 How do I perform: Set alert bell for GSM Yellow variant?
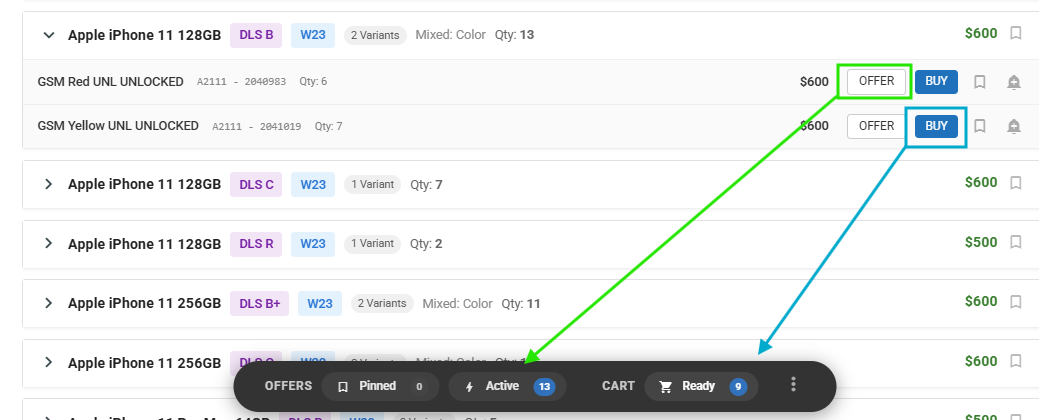(1013, 126)
